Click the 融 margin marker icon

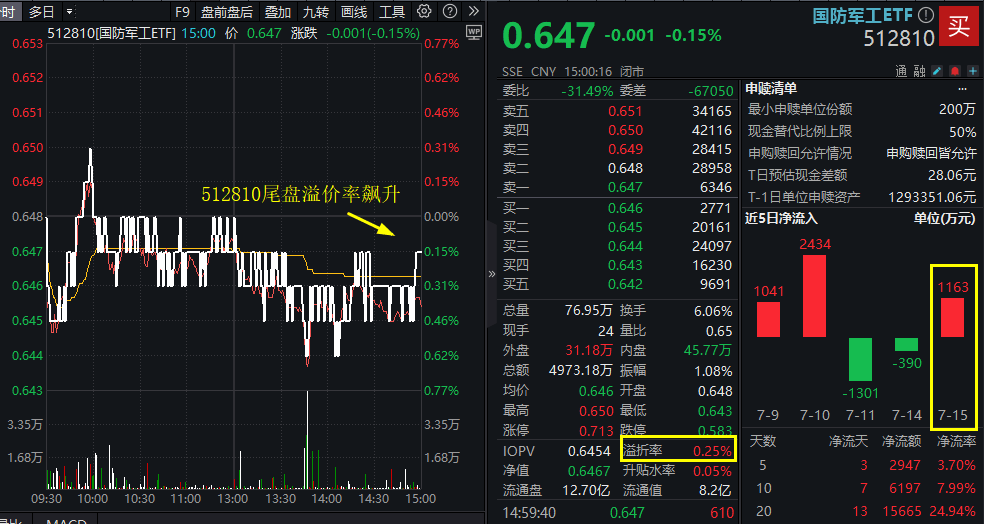click(919, 72)
